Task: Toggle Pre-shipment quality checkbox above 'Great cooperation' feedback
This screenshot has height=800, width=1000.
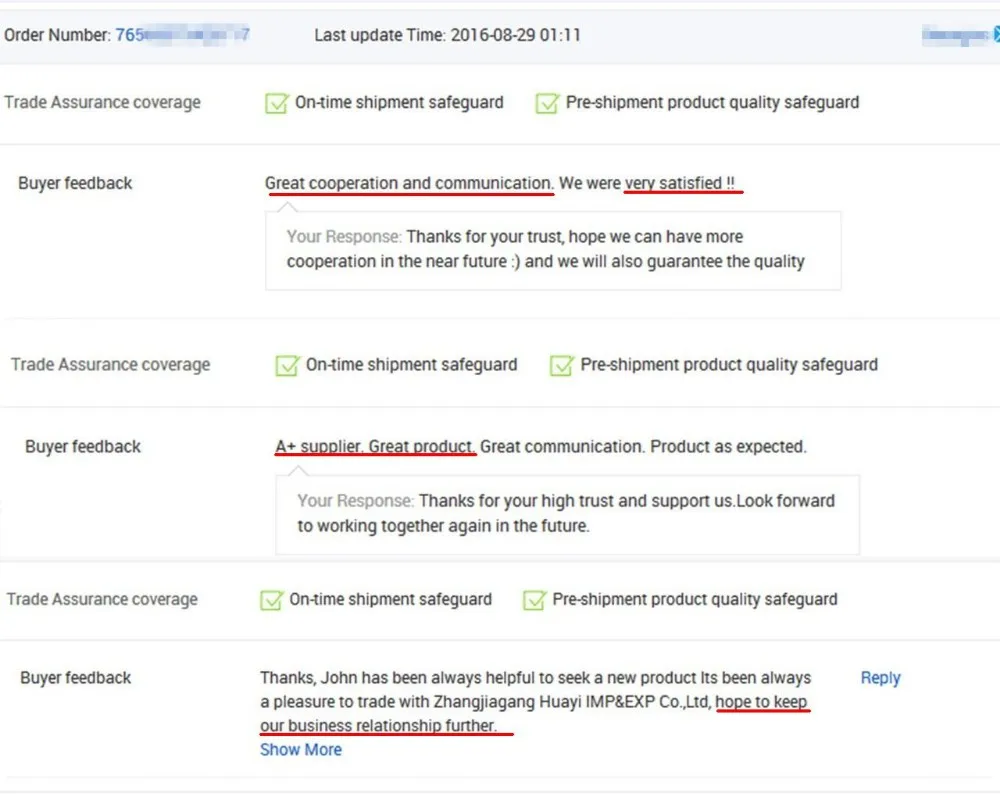Action: tap(546, 103)
